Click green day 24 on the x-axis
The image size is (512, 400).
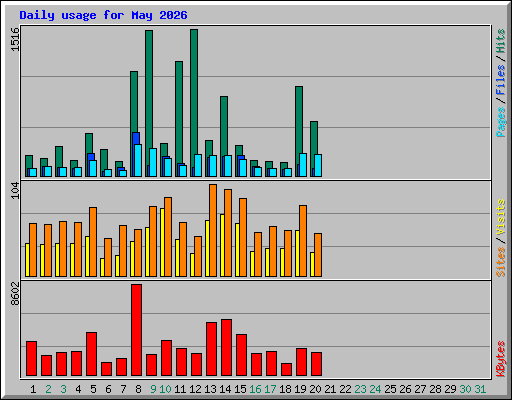click(x=375, y=389)
